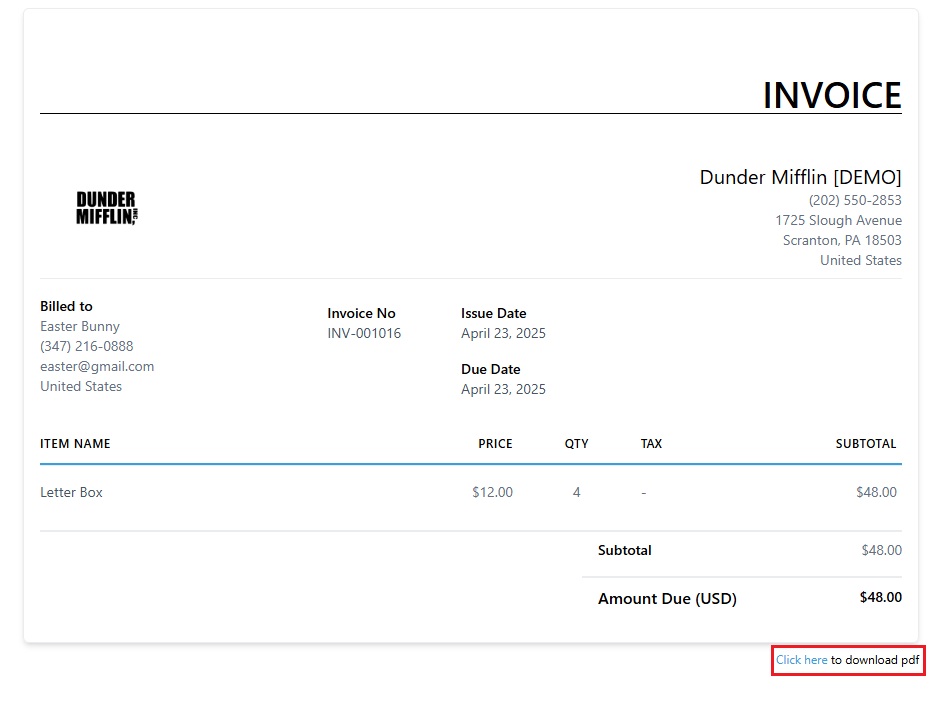Viewport: 942px width, 701px height.
Task: Click the bold amount due '$48.00'
Action: 881,597
